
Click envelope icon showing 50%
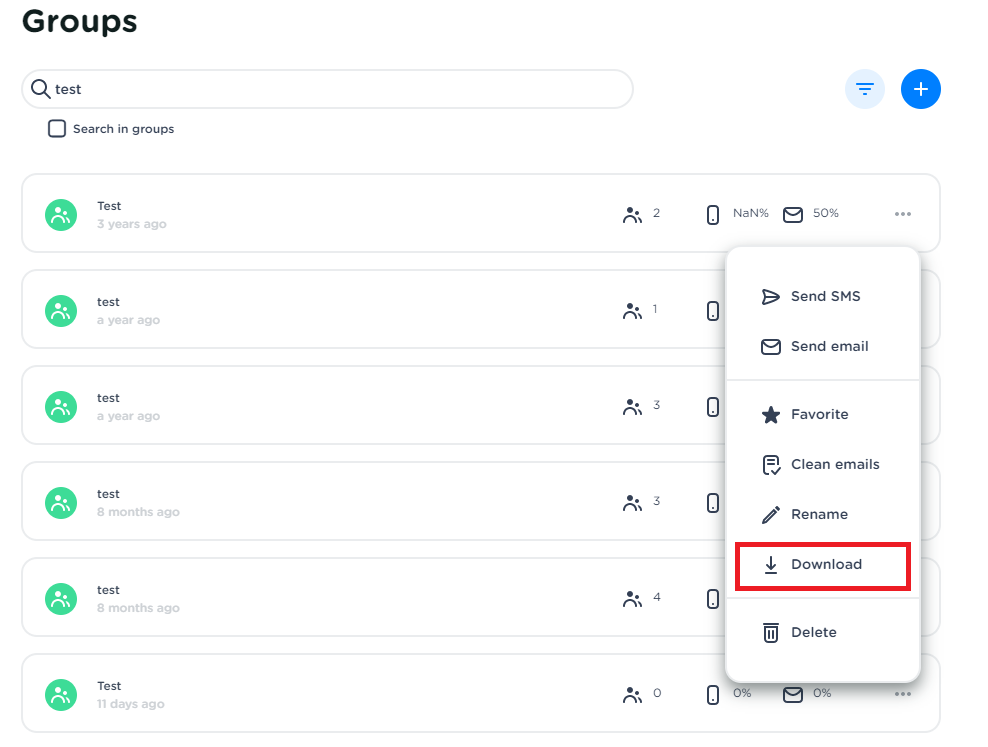[793, 214]
